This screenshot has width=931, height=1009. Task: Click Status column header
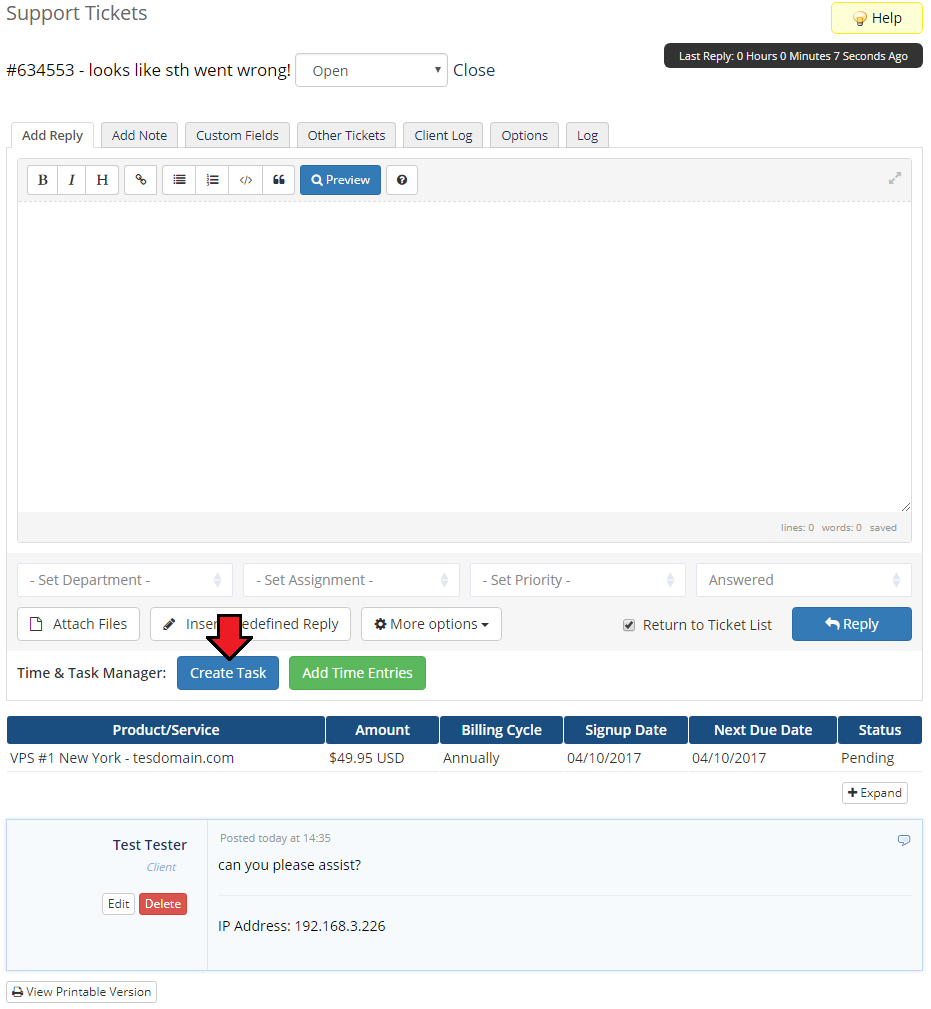point(880,730)
